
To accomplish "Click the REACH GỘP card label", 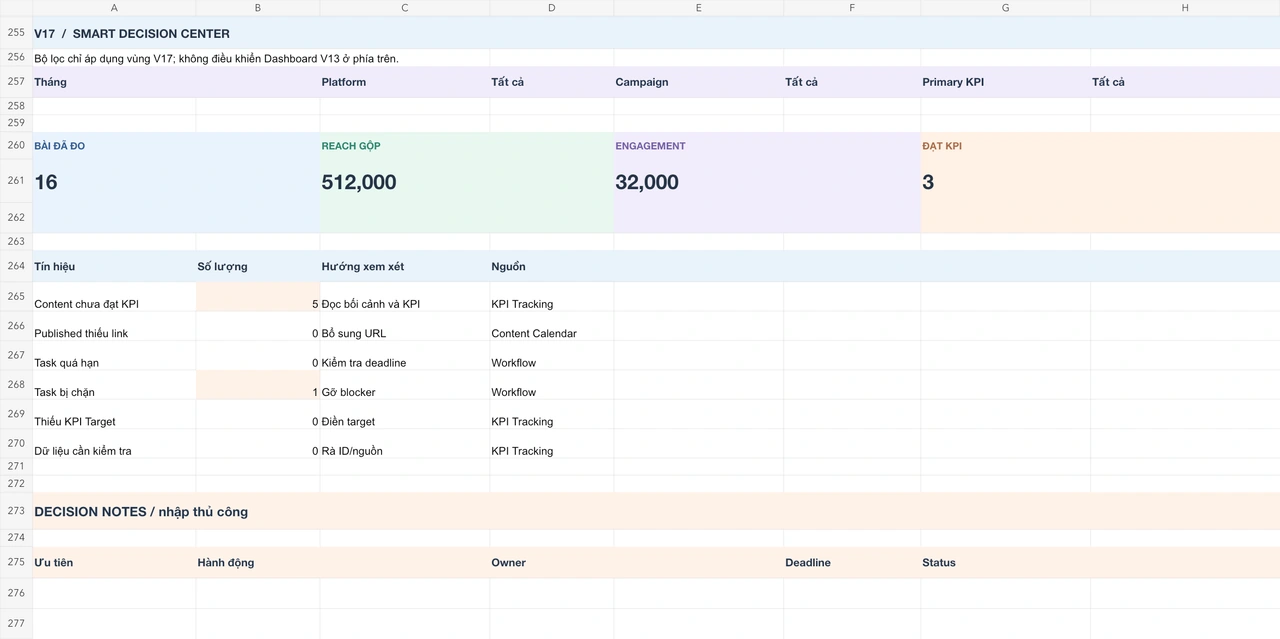I will click(x=351, y=146).
